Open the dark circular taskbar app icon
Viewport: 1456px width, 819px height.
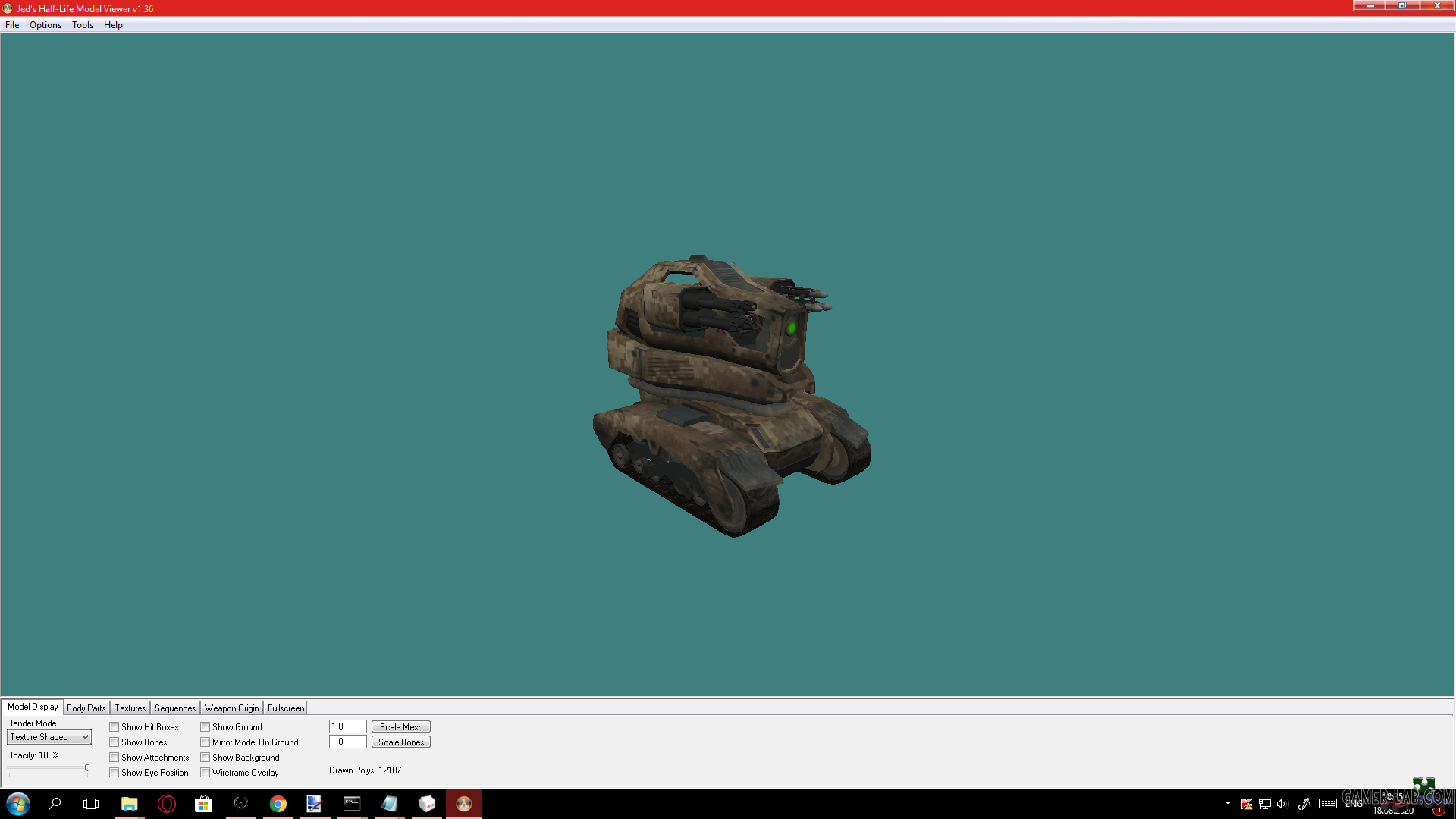[240, 804]
